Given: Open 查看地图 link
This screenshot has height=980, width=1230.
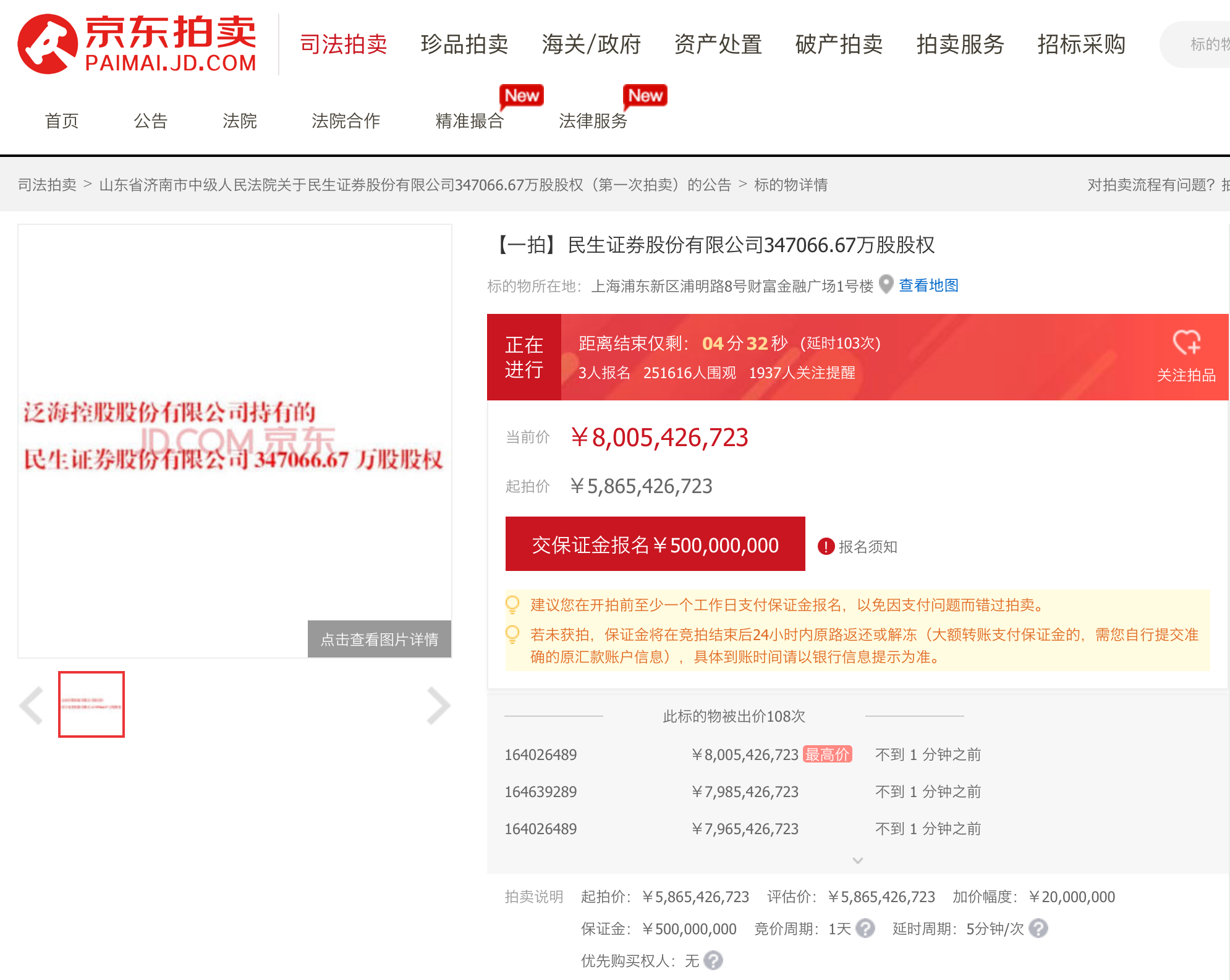Looking at the screenshot, I should [x=928, y=285].
